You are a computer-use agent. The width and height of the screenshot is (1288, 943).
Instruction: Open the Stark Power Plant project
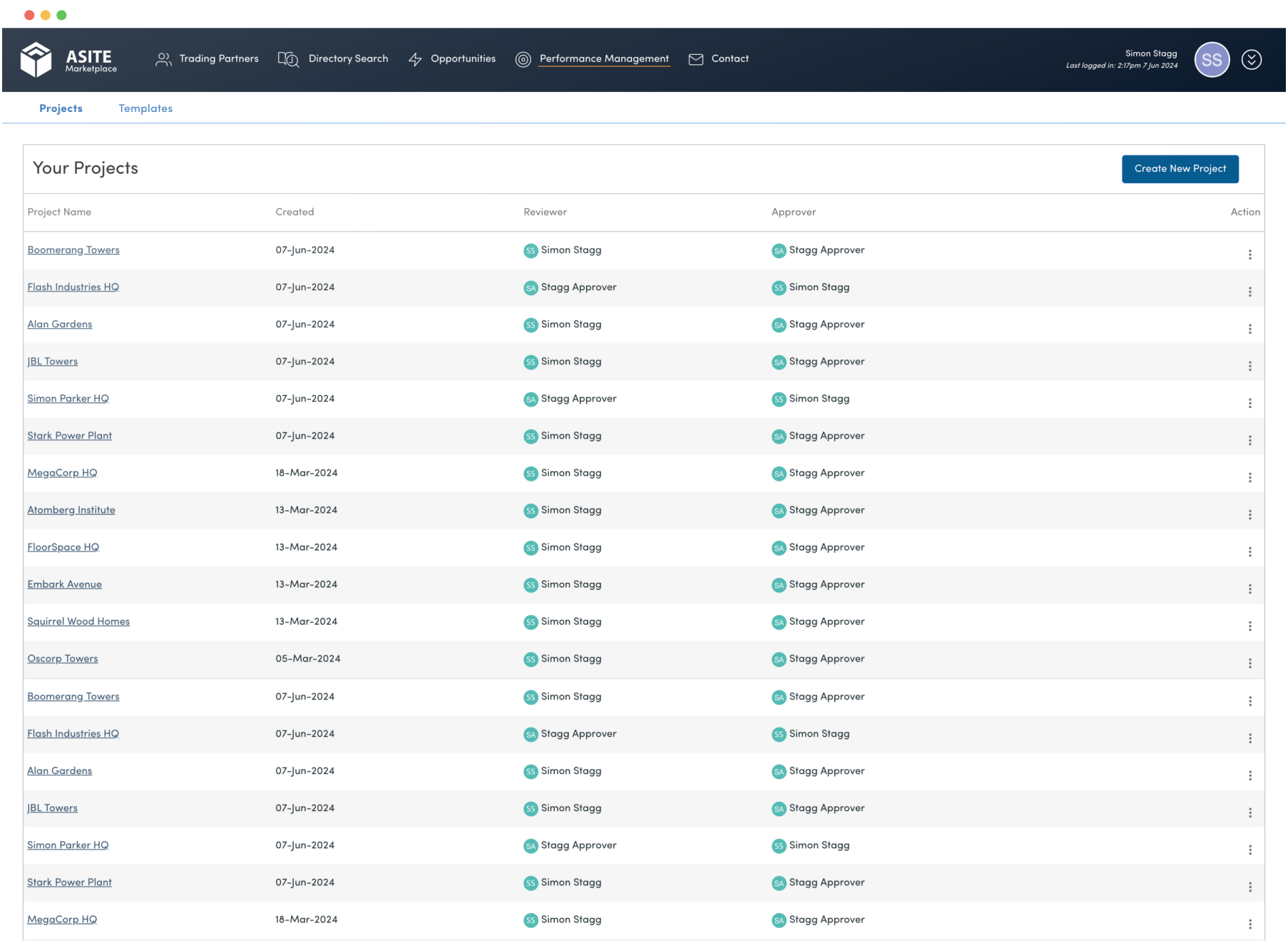69,435
